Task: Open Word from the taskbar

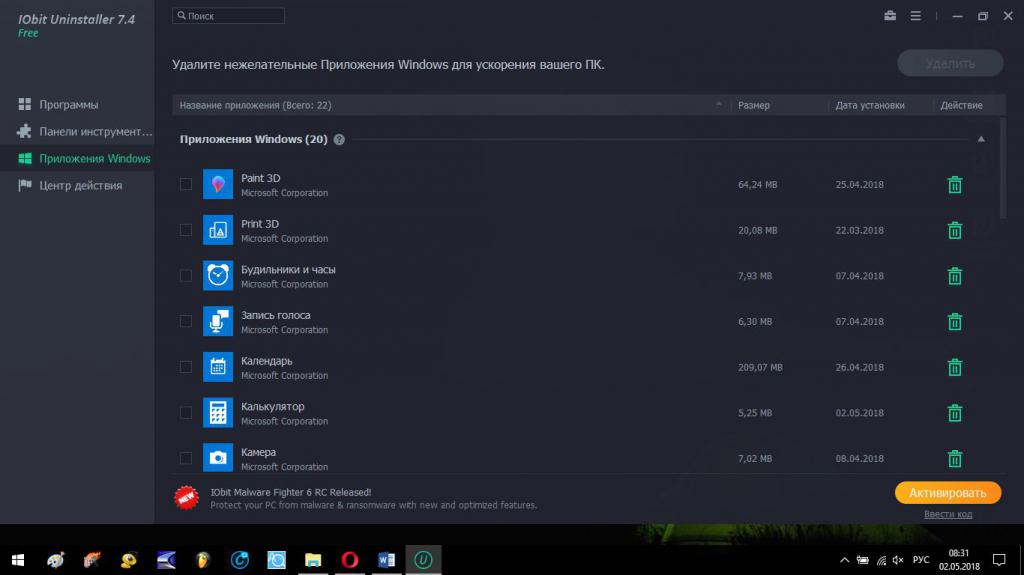Action: [386, 560]
